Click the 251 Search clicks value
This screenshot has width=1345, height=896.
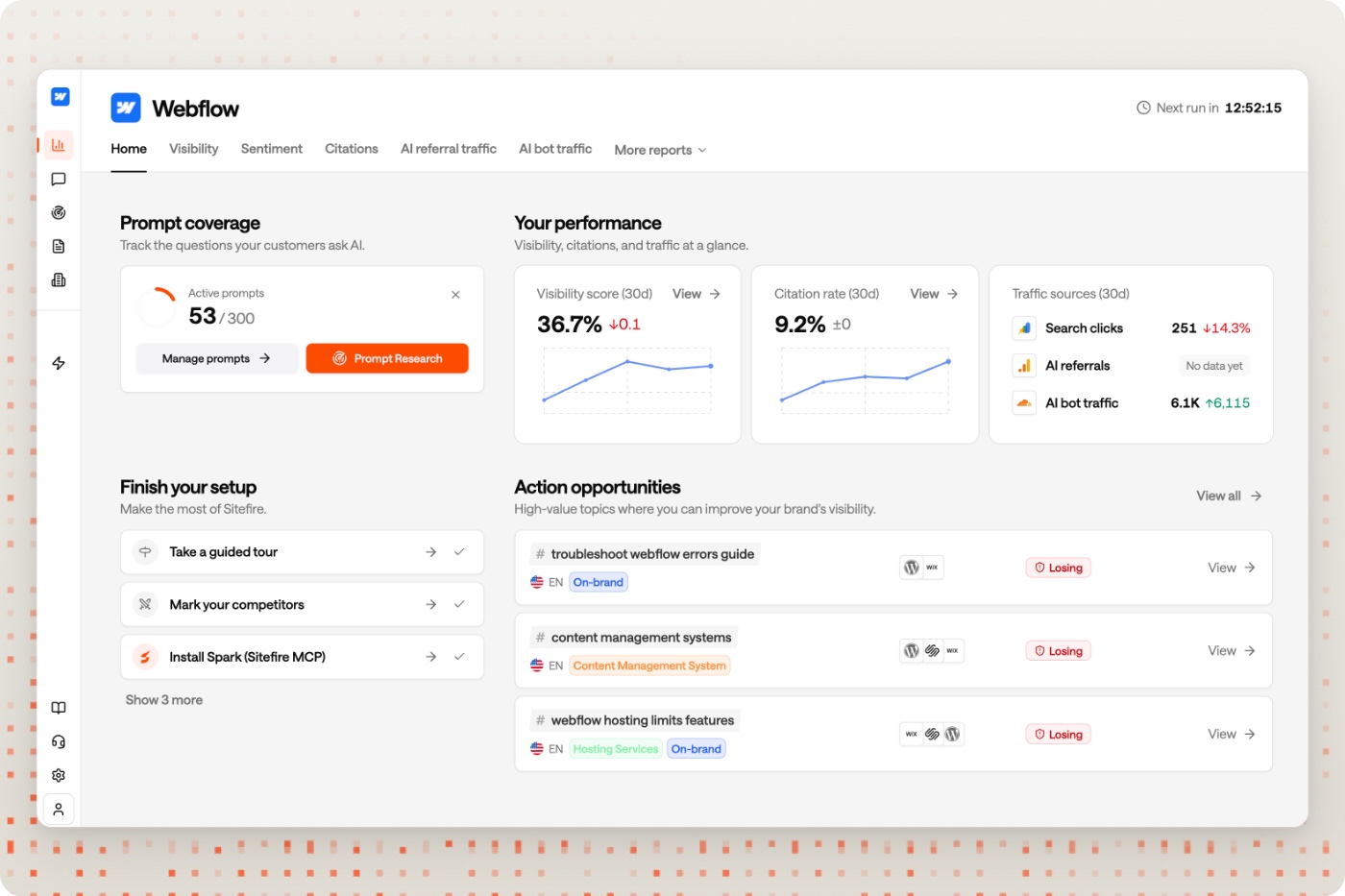(x=1184, y=328)
